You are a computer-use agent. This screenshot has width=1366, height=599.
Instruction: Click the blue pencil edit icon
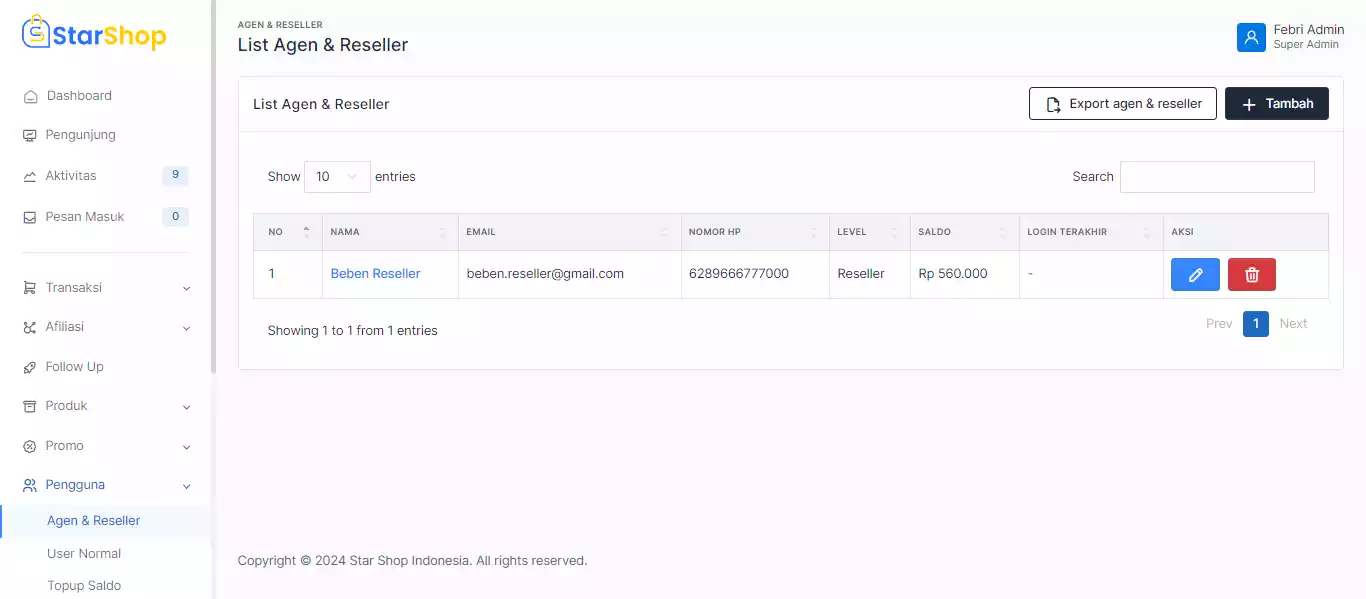1195,275
